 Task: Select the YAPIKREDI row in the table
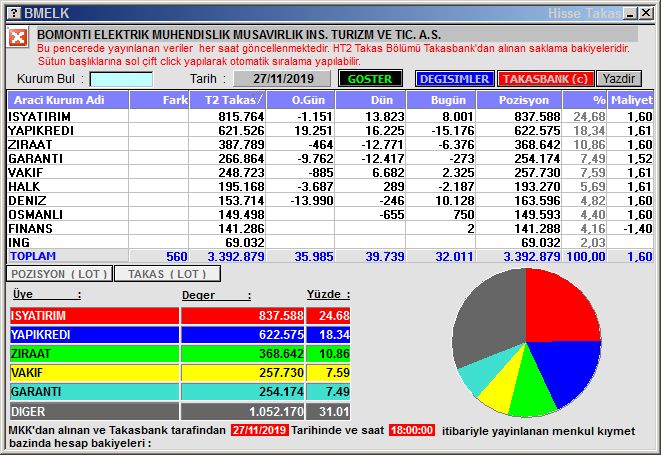pyautogui.click(x=330, y=130)
